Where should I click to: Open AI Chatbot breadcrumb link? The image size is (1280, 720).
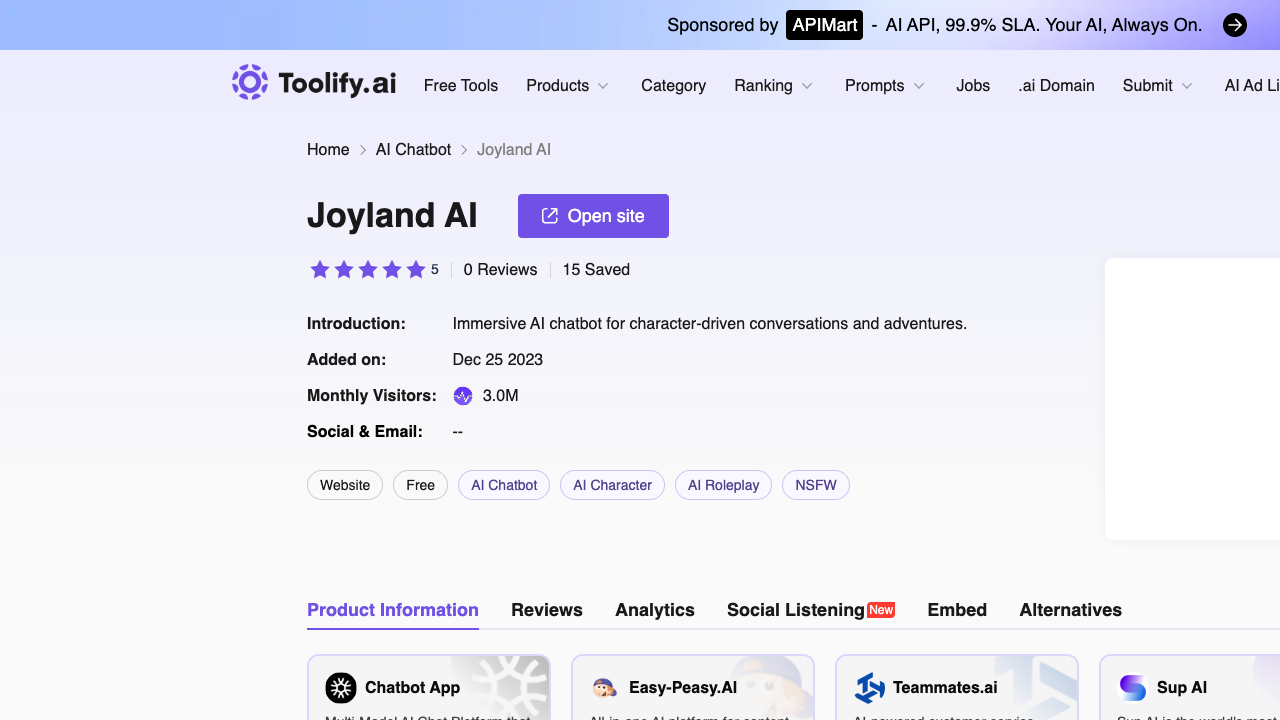(x=413, y=150)
